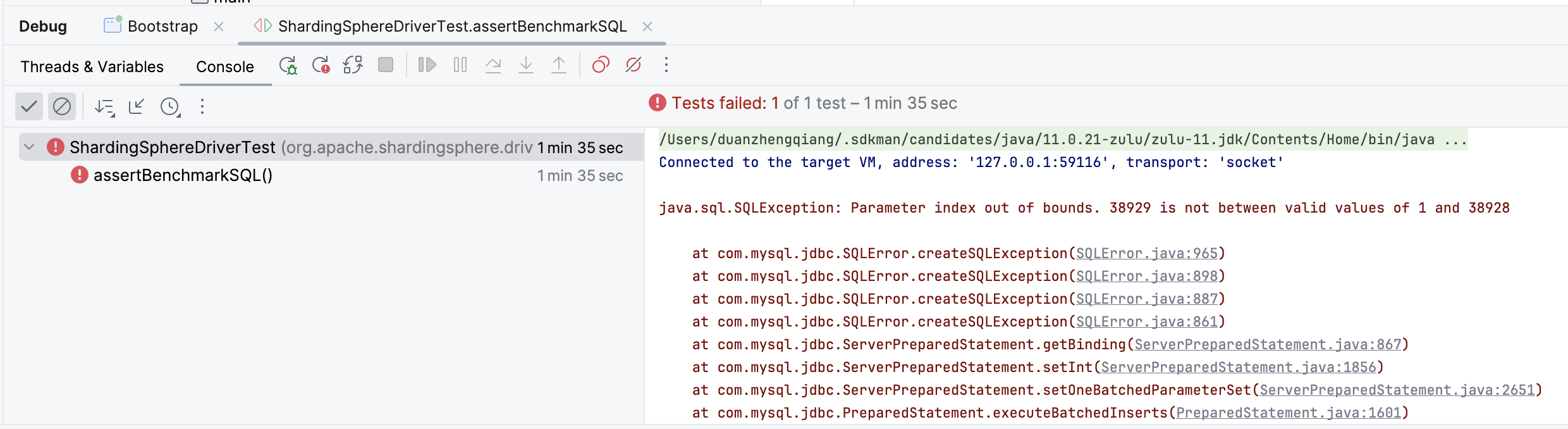Select the assertBenchmarkSQL() failed test
The image size is (1568, 429).
183,175
